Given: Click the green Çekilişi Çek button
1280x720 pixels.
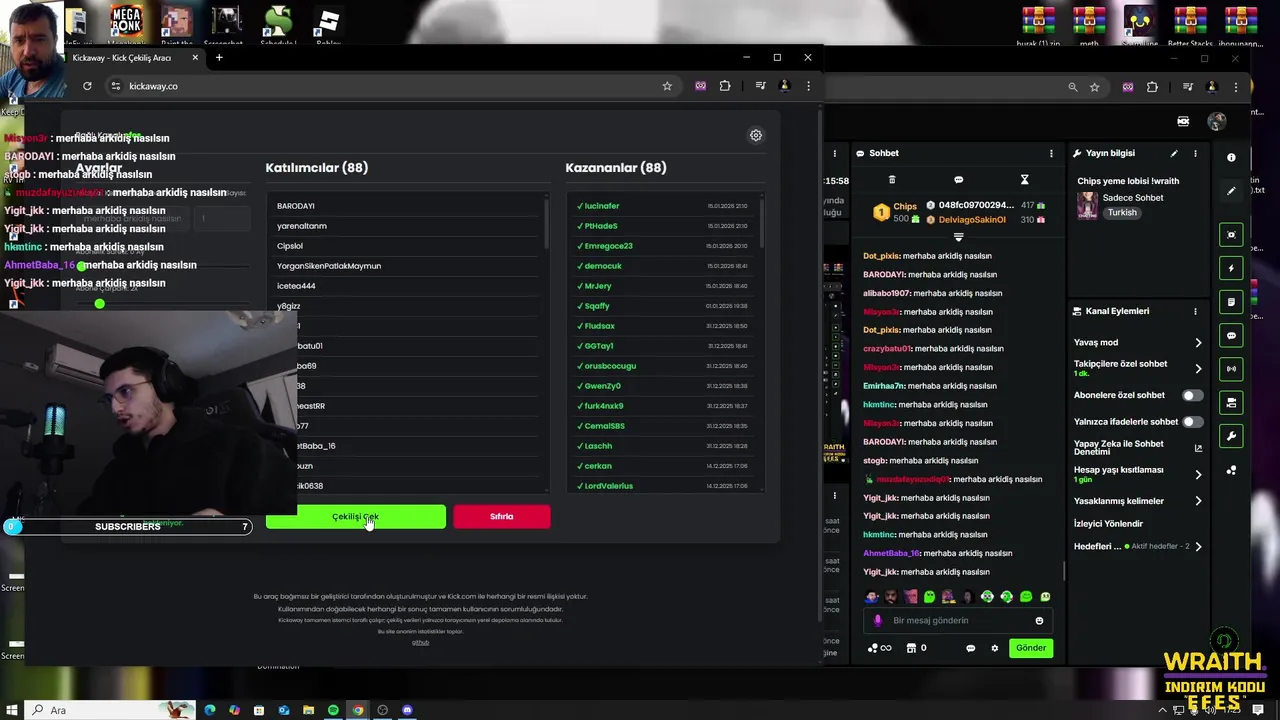Looking at the screenshot, I should [x=355, y=517].
